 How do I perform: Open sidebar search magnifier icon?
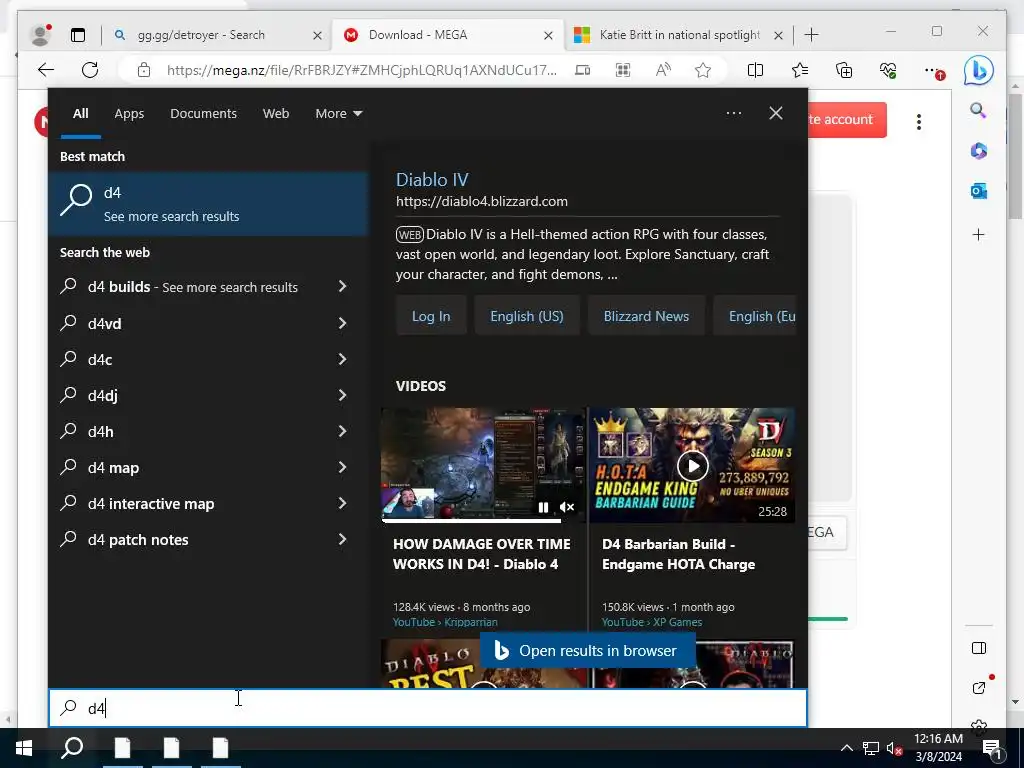tap(978, 110)
